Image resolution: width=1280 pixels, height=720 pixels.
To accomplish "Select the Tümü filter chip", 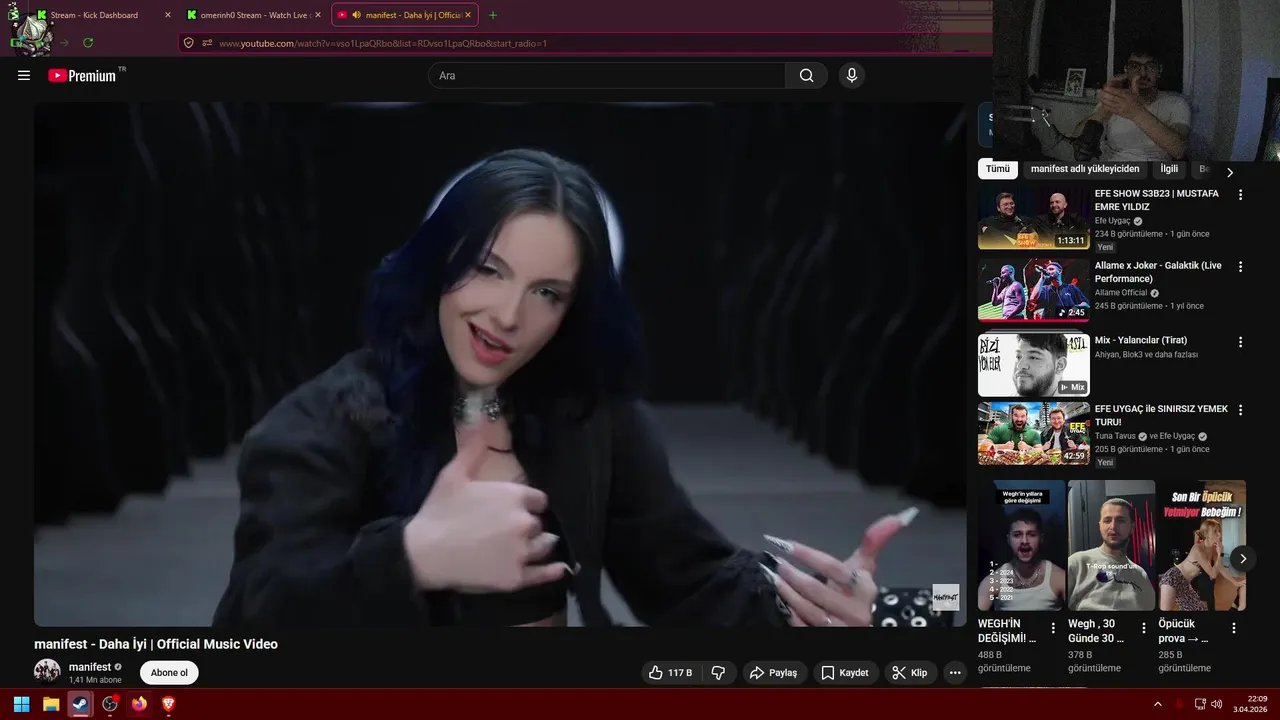I will [998, 169].
